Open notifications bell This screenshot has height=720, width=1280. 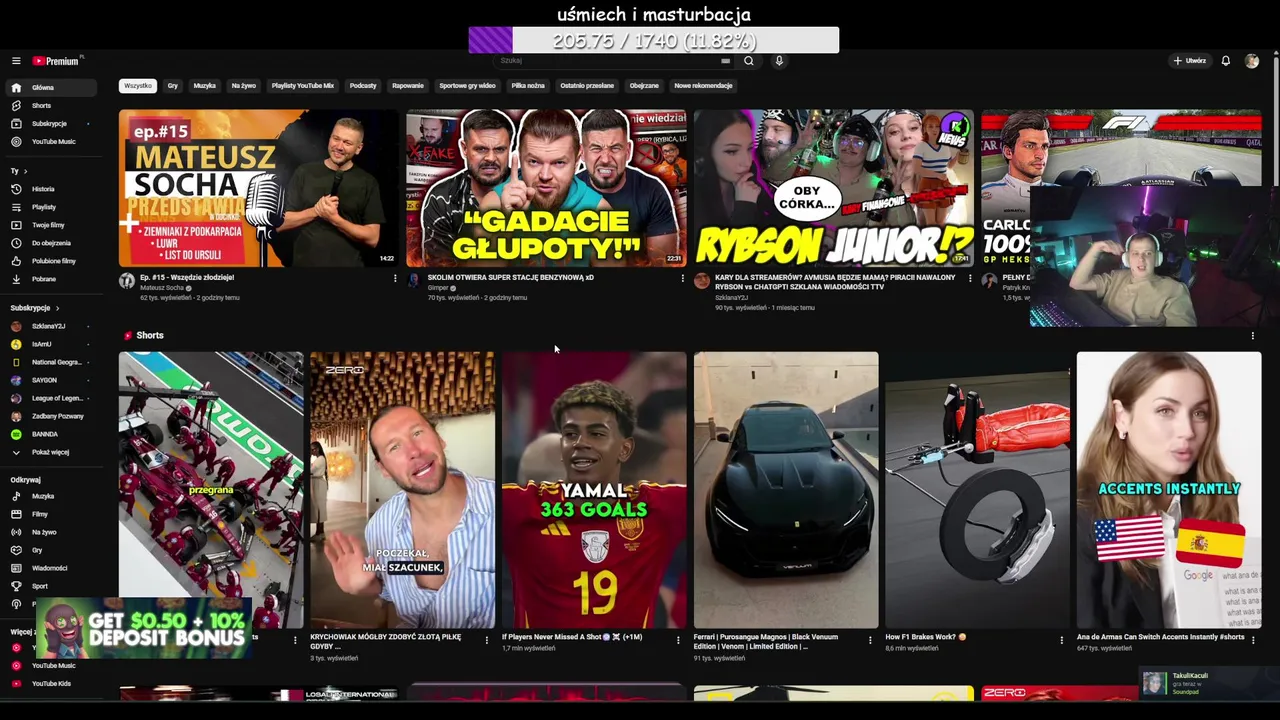coord(1225,61)
